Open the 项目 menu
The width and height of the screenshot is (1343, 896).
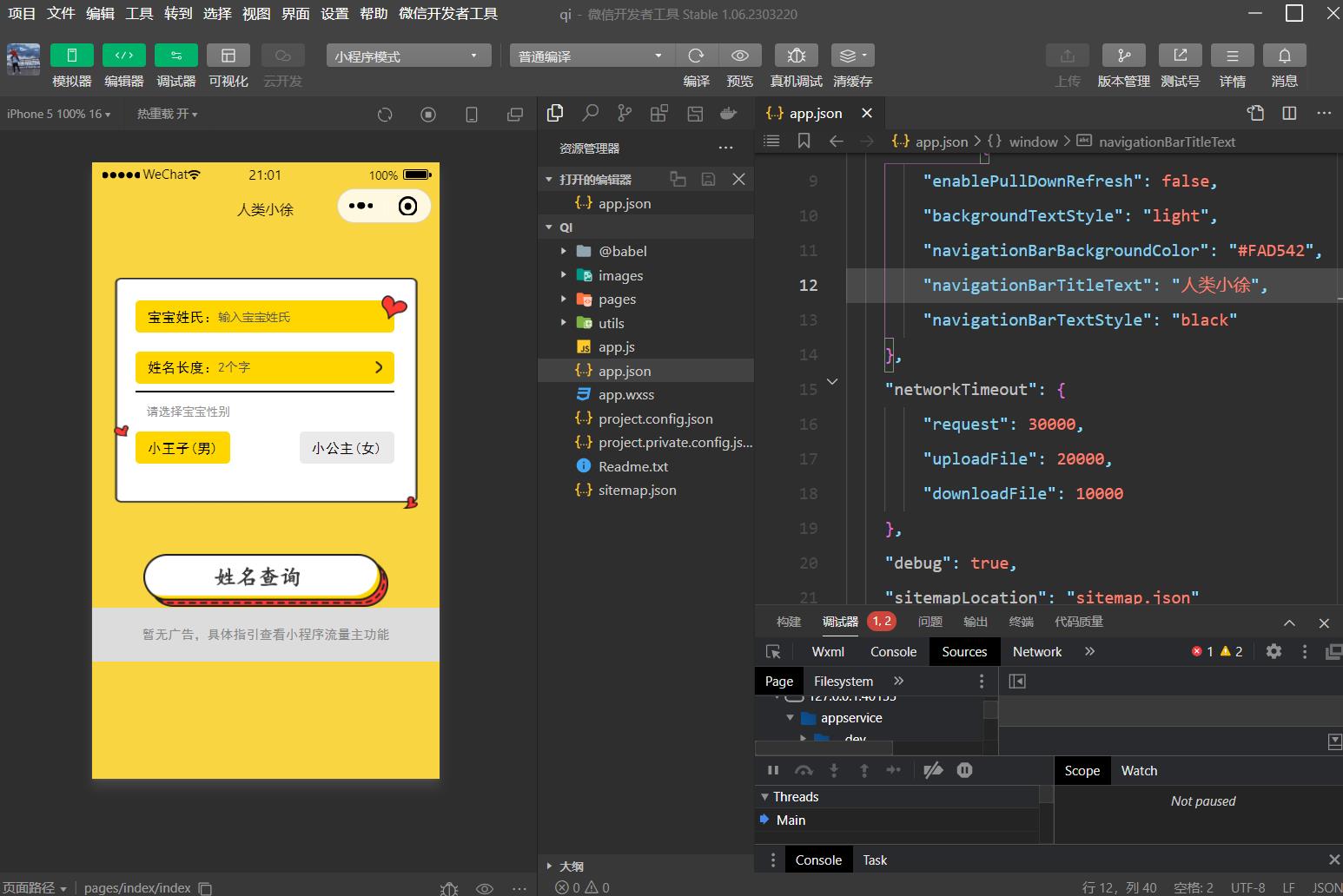(x=22, y=14)
